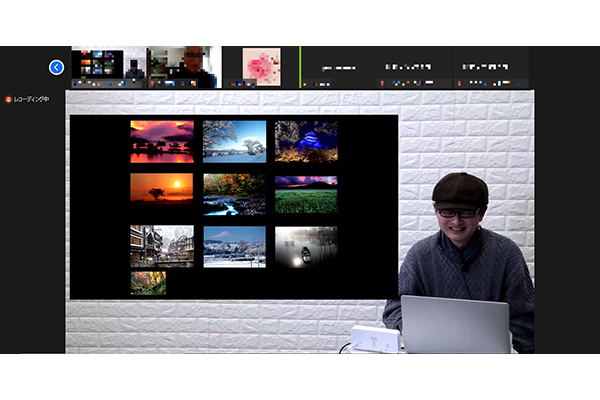Open the snowy trees under blue sky photo
This screenshot has width=600, height=400.
235,141
